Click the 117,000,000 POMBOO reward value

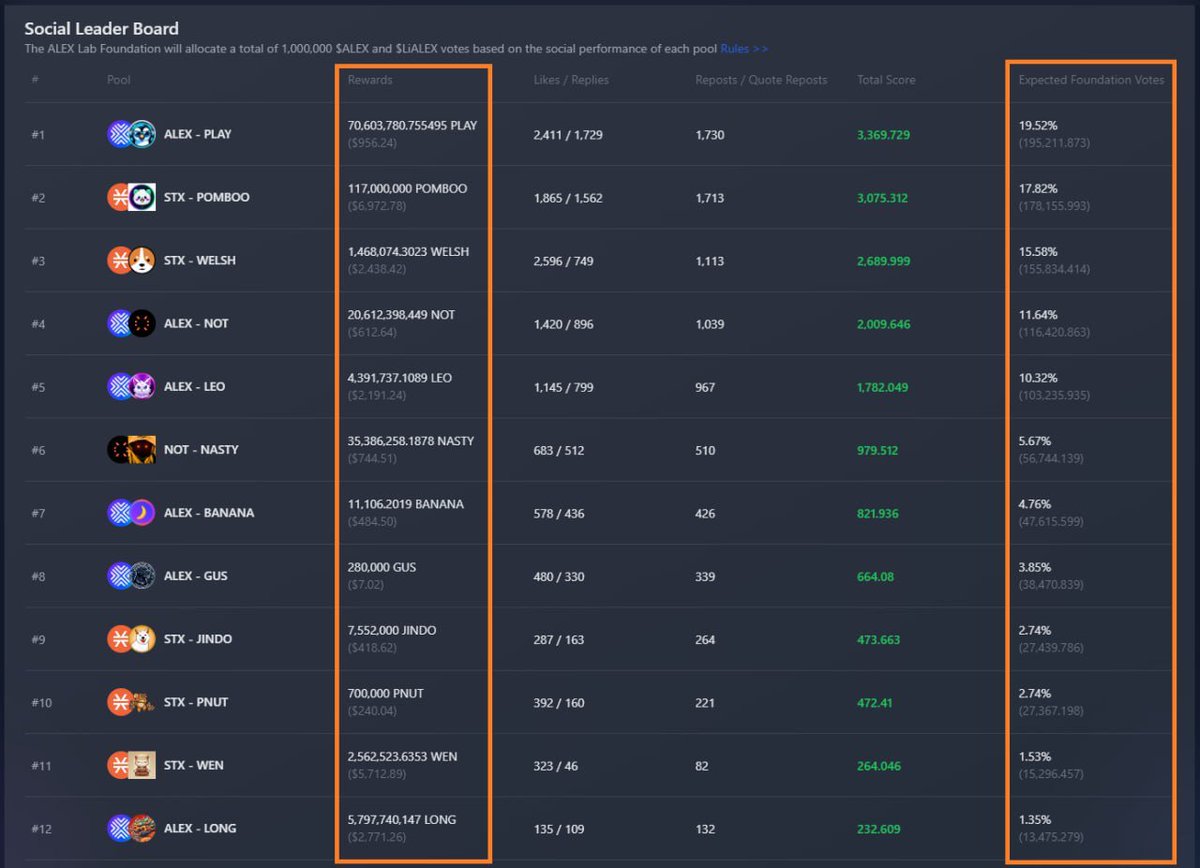(407, 189)
